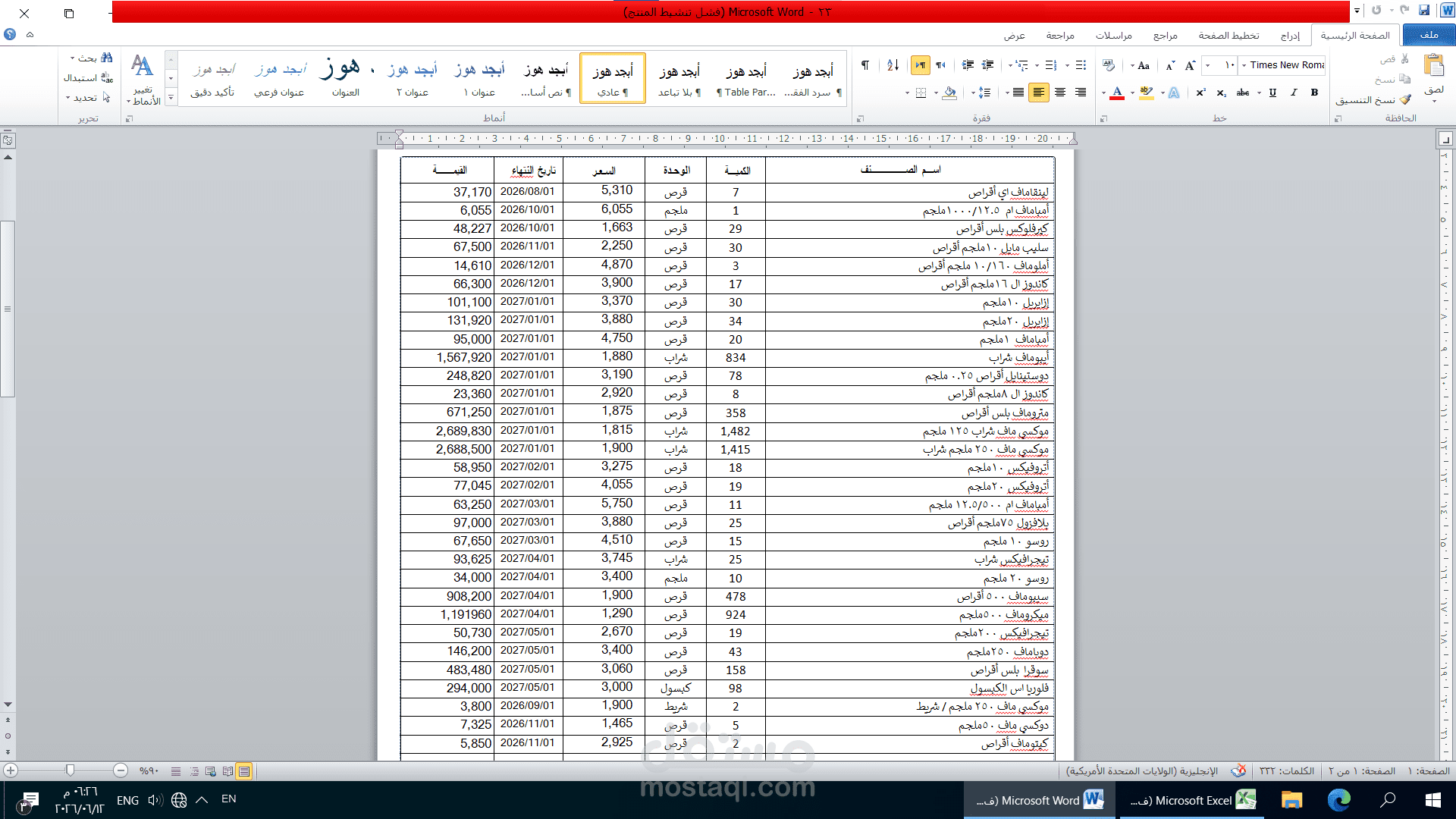Switch to the Insert tab (إدراج)

click(1291, 35)
